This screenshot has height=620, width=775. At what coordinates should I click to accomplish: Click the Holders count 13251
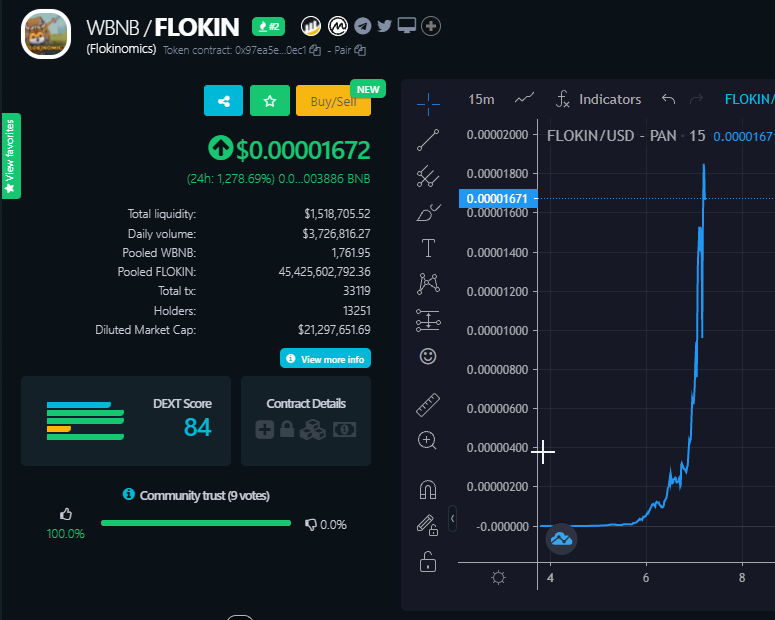(x=356, y=310)
